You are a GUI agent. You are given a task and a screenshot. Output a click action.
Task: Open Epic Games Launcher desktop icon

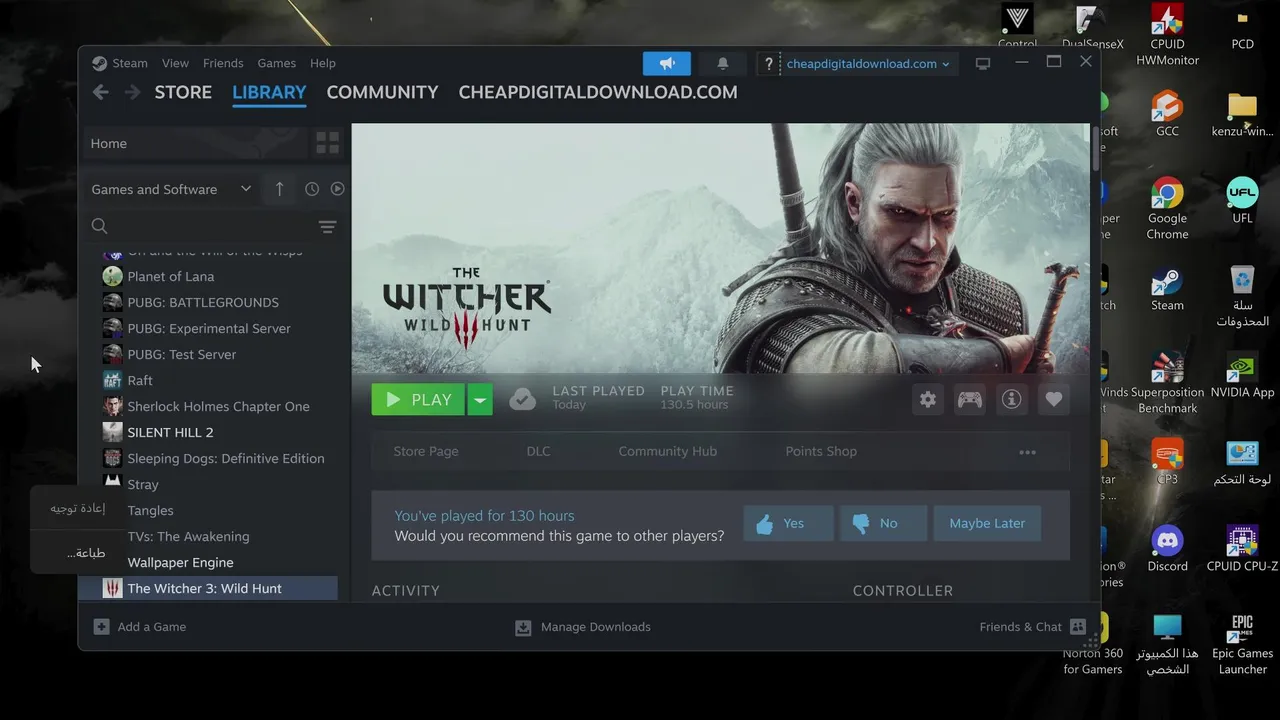tap(1242, 644)
